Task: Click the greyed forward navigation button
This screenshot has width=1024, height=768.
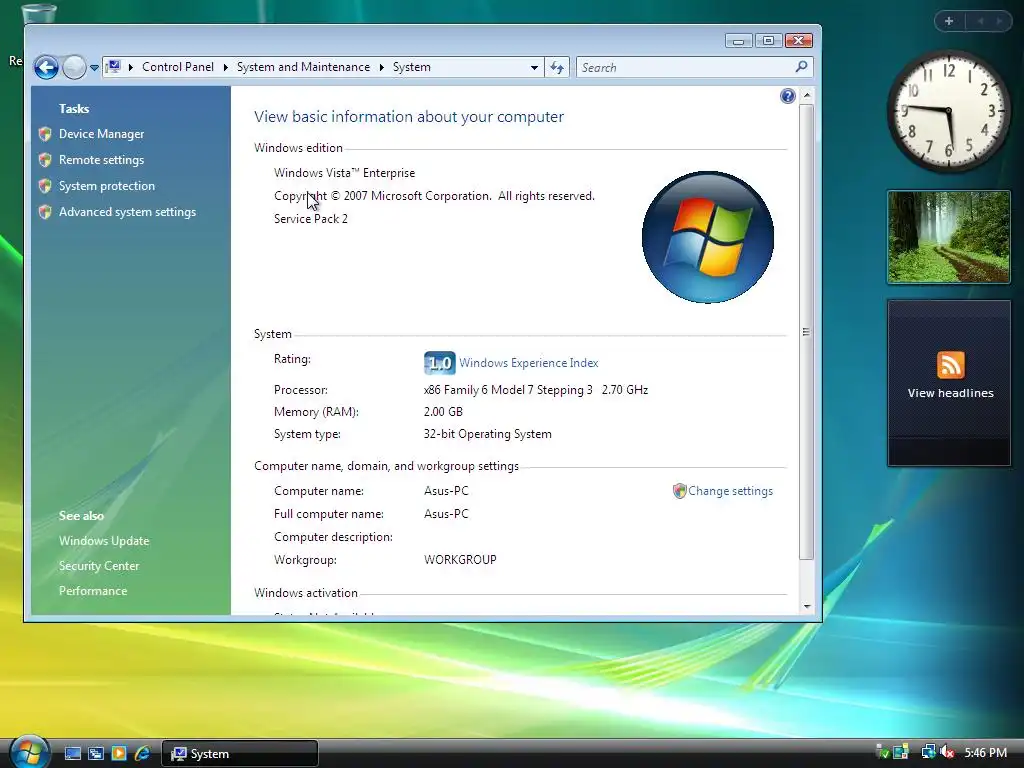Action: click(x=74, y=67)
